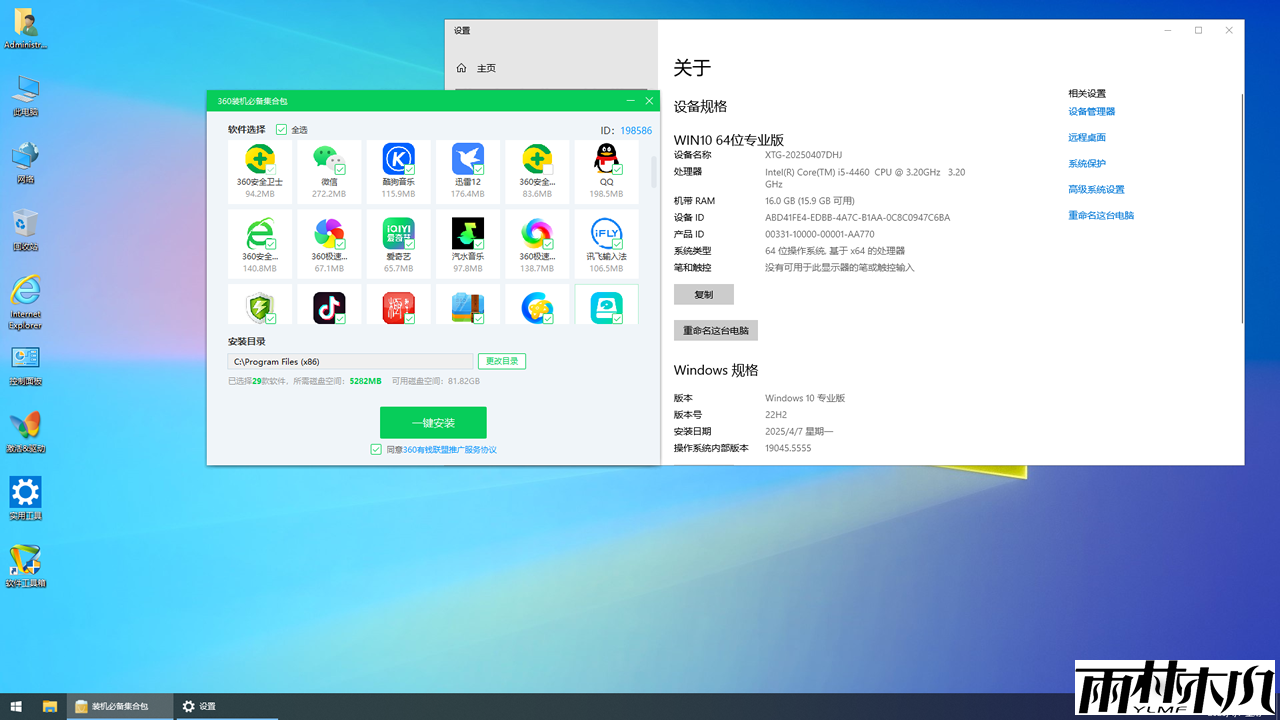Screen dimensions: 1280x720
Task: Click the gray 重命名这台电脑 button
Action: [716, 330]
